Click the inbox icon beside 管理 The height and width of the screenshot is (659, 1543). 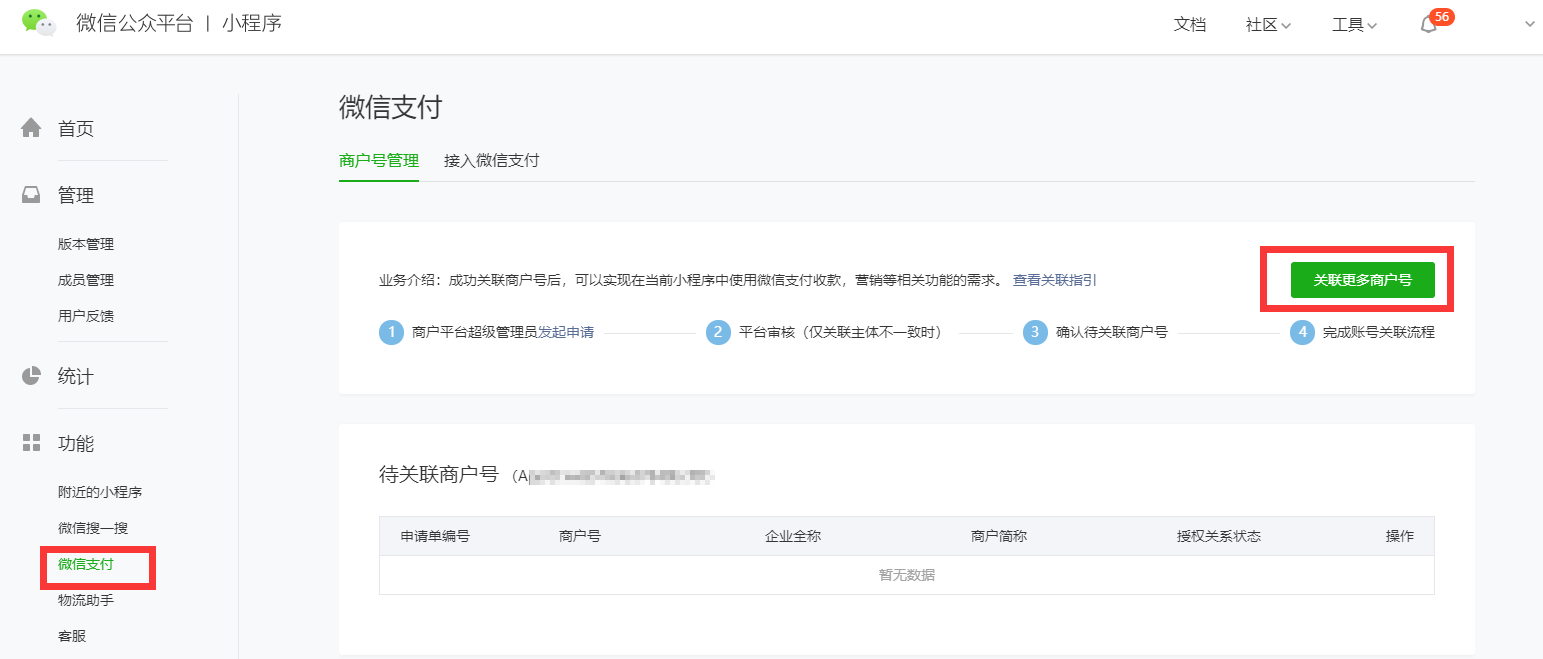32,195
